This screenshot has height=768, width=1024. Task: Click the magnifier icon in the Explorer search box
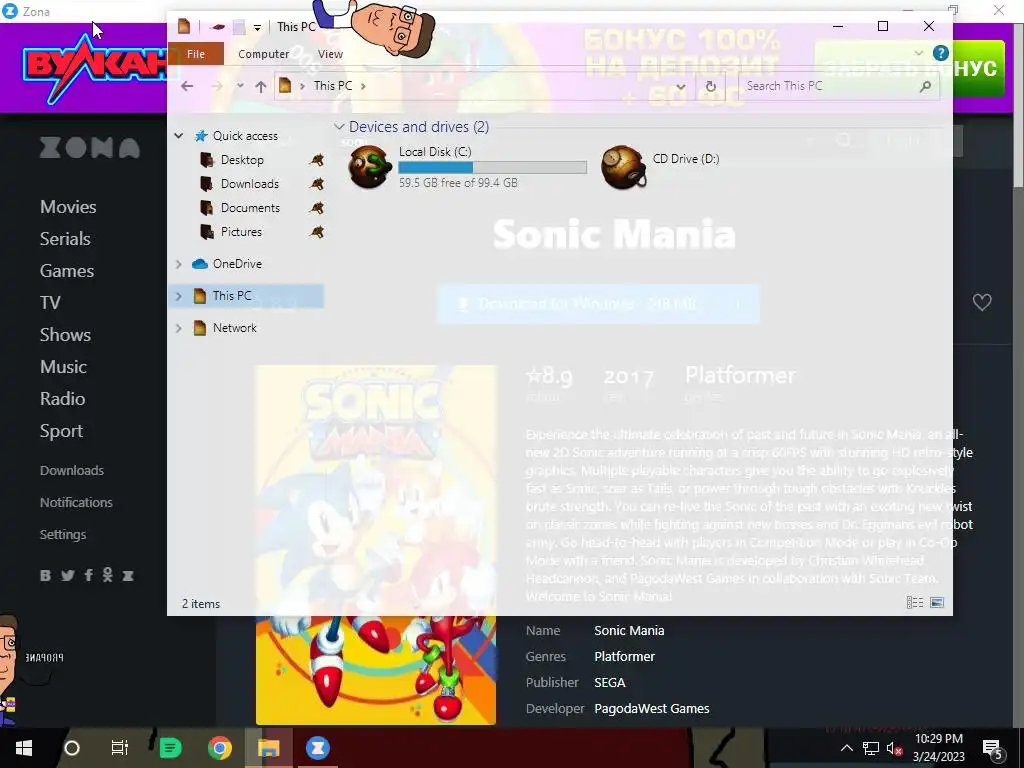tap(925, 86)
